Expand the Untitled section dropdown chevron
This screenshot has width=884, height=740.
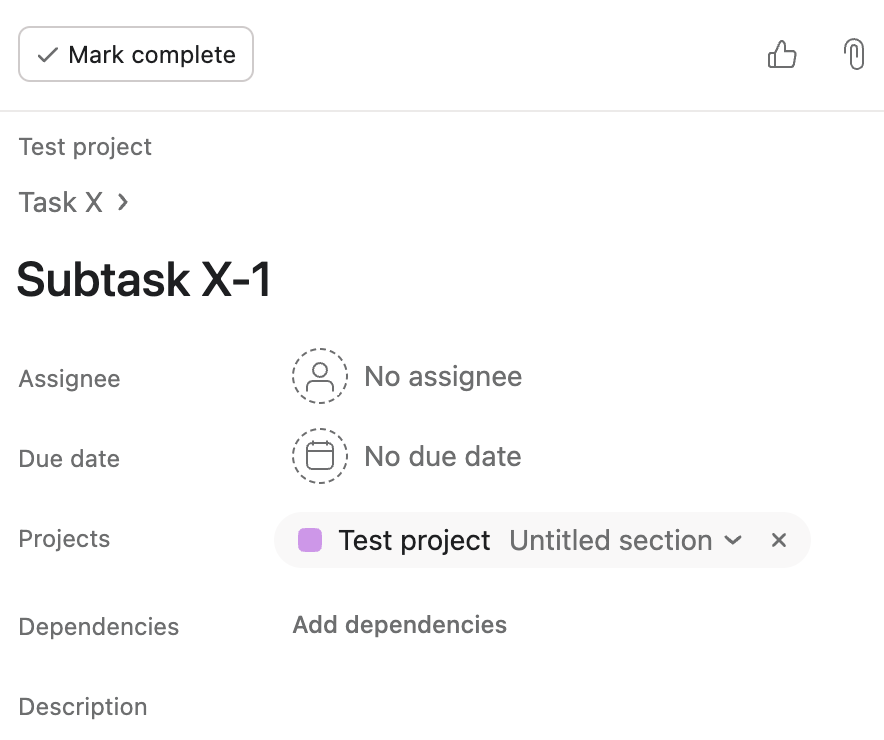(x=734, y=540)
